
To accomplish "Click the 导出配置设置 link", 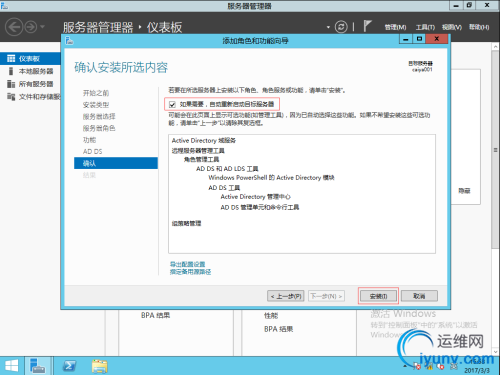I will [187, 264].
